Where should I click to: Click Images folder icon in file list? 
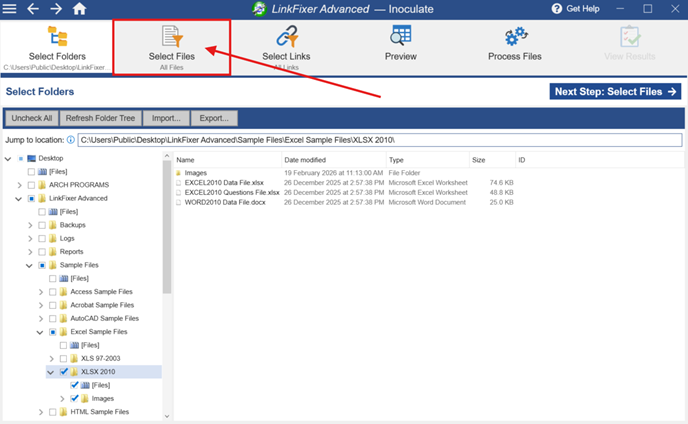[179, 173]
